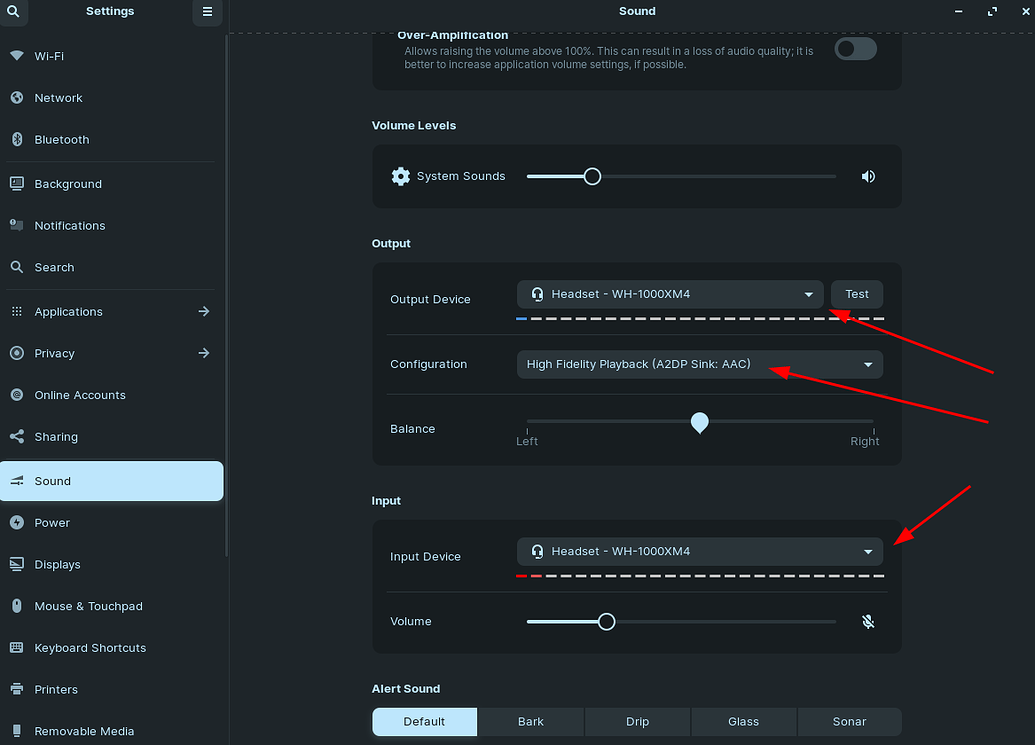Open the Sharing settings panel

pos(112,436)
